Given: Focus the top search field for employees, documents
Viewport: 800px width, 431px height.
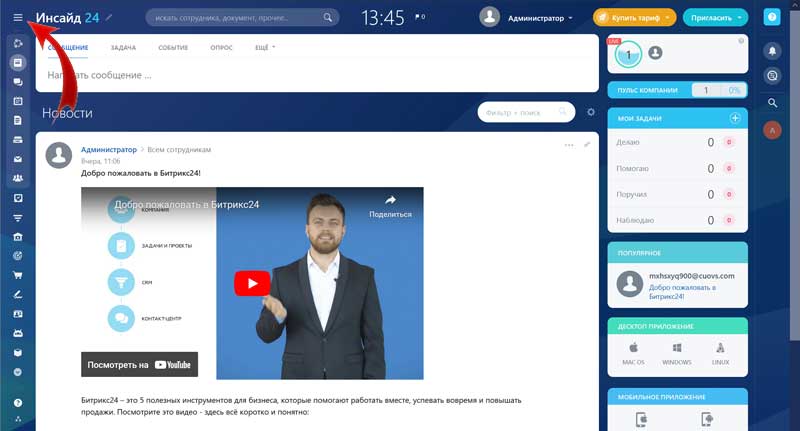Looking at the screenshot, I should [242, 18].
